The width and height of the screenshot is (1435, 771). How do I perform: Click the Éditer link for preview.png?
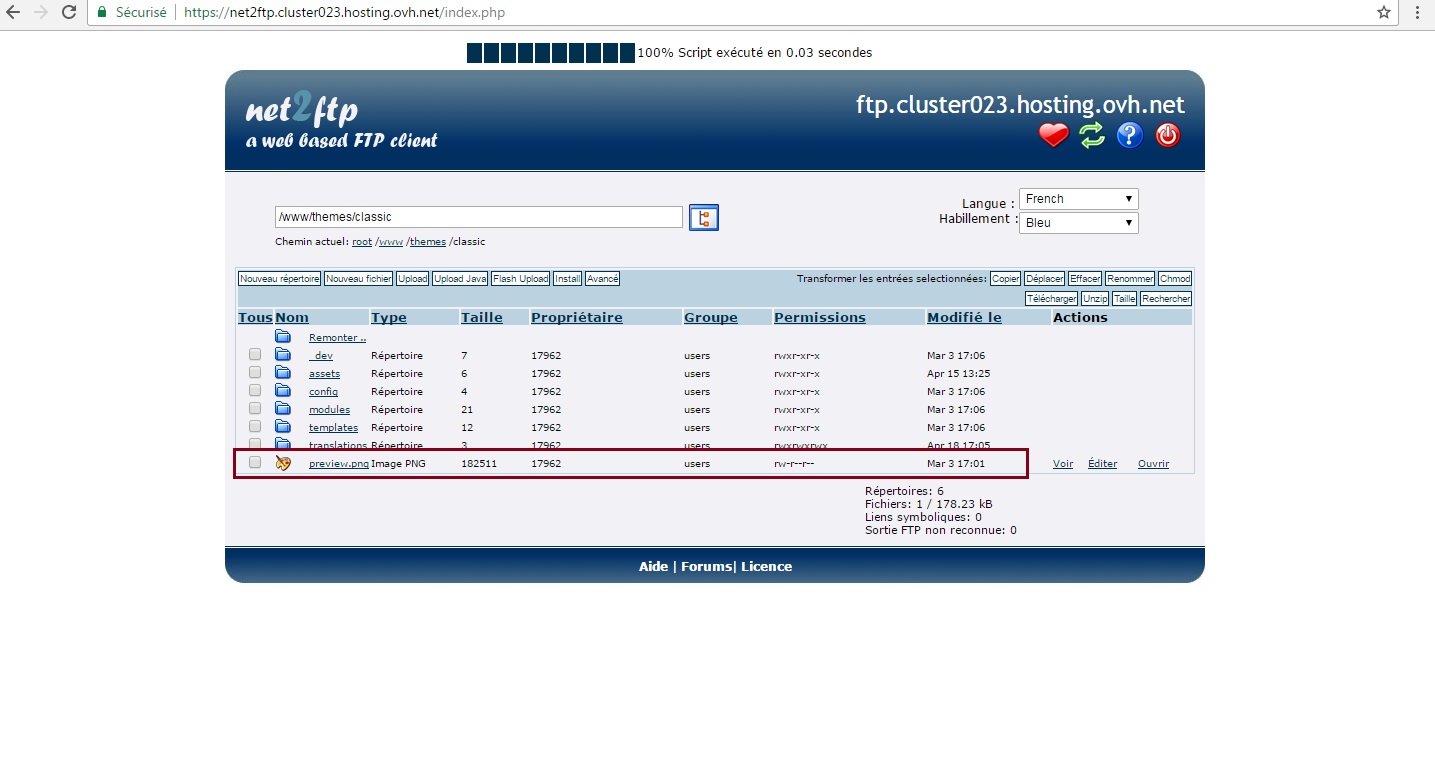1102,464
